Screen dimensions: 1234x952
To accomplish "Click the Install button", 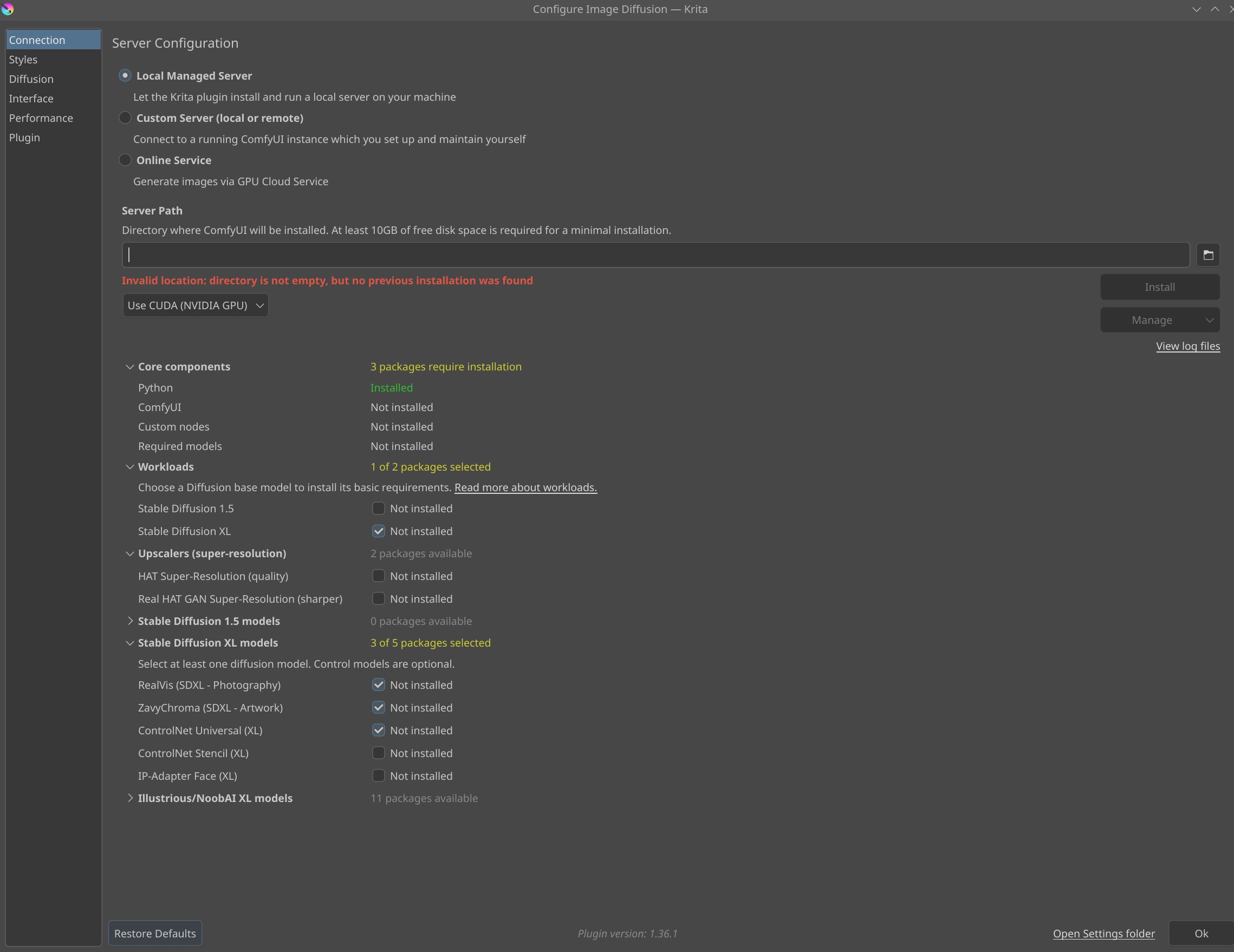I will click(1160, 287).
